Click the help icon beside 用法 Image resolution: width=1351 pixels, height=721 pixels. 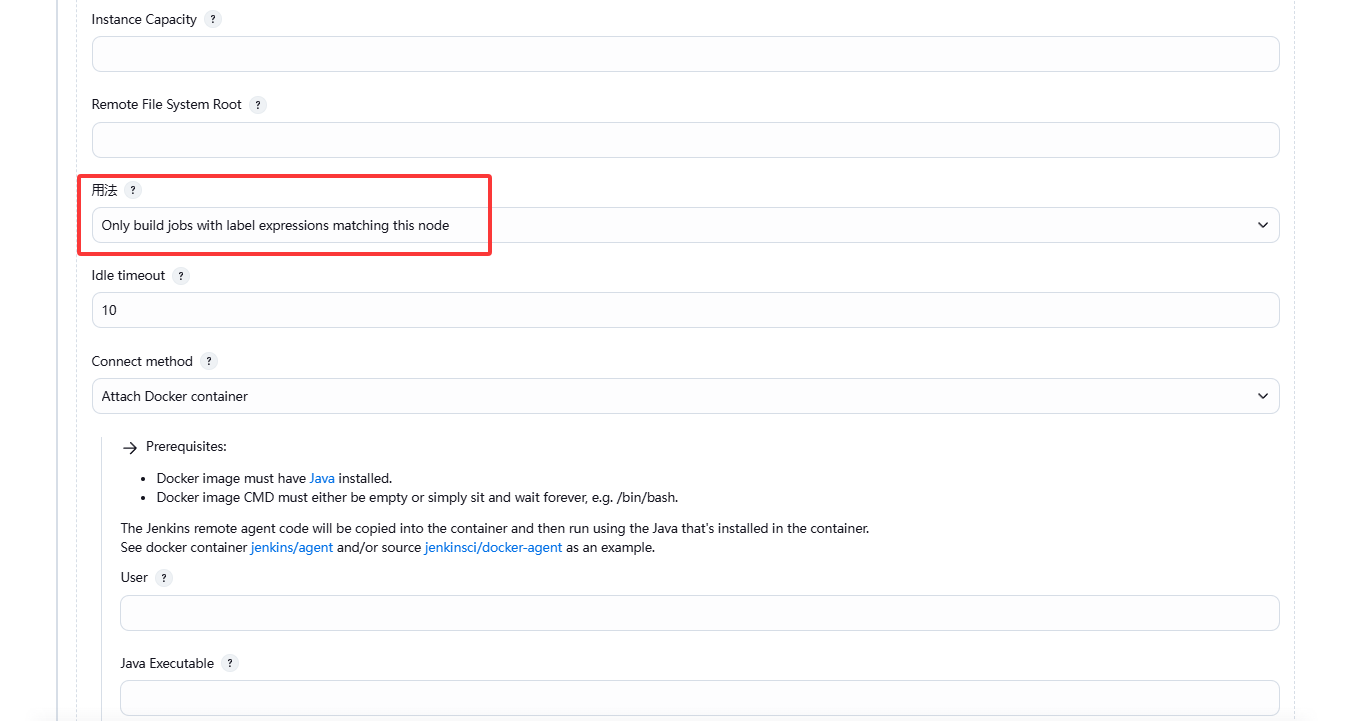point(133,191)
